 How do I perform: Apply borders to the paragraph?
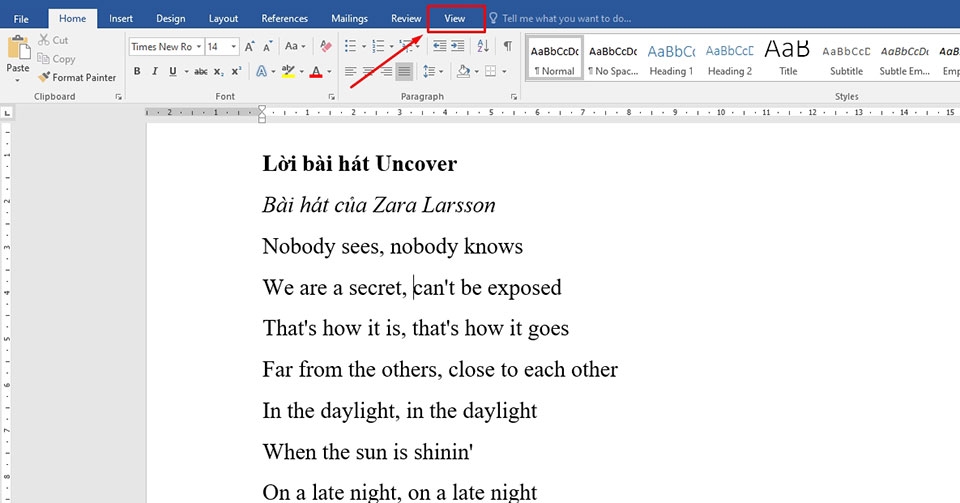click(490, 72)
